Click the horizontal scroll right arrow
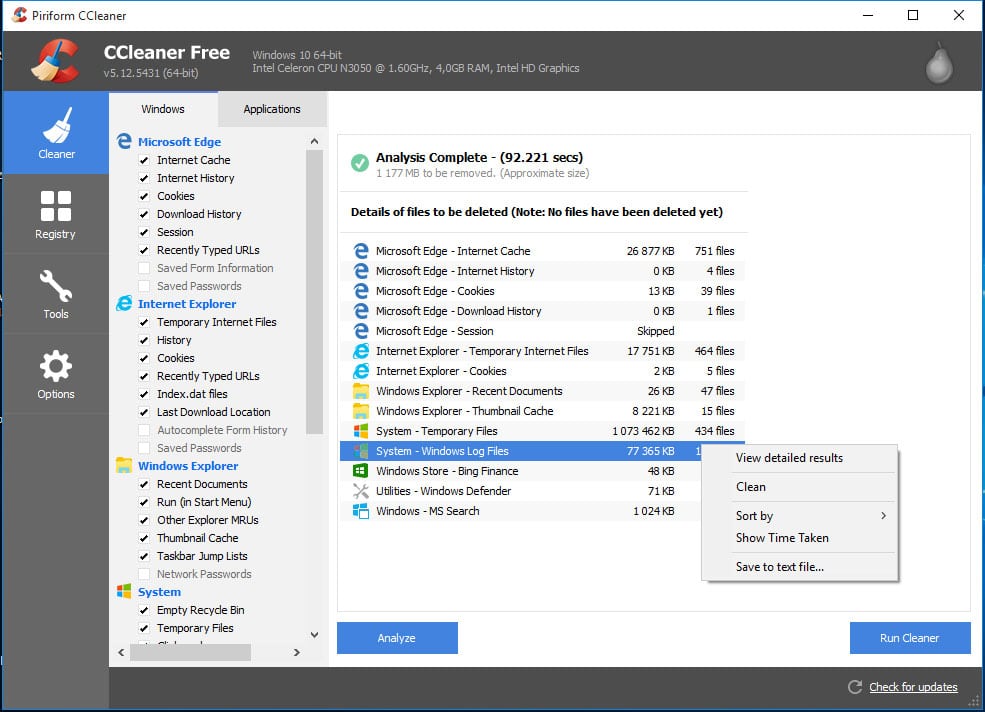Image resolution: width=985 pixels, height=712 pixels. [x=297, y=652]
